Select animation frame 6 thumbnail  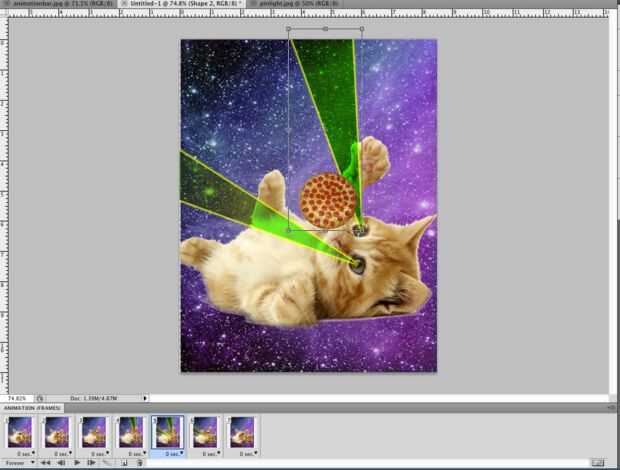pyautogui.click(x=205, y=432)
